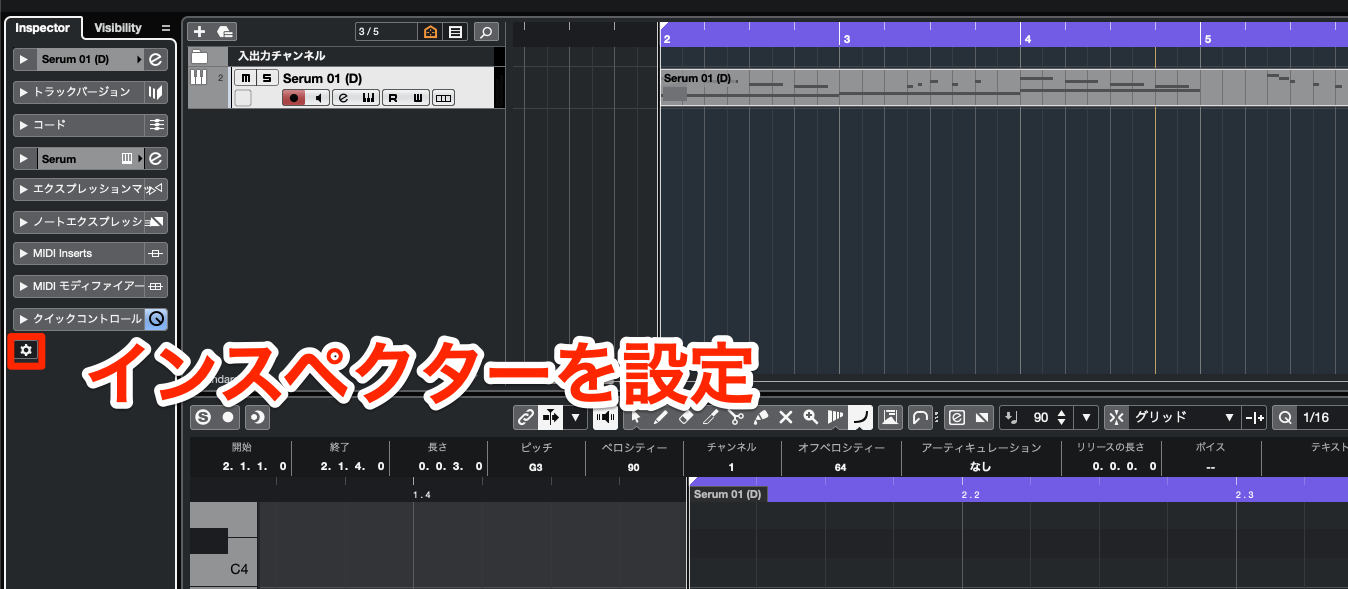Click the 開始 position value 2. 1. 1. 0
Screen dimensions: 1348x589
pos(256,467)
